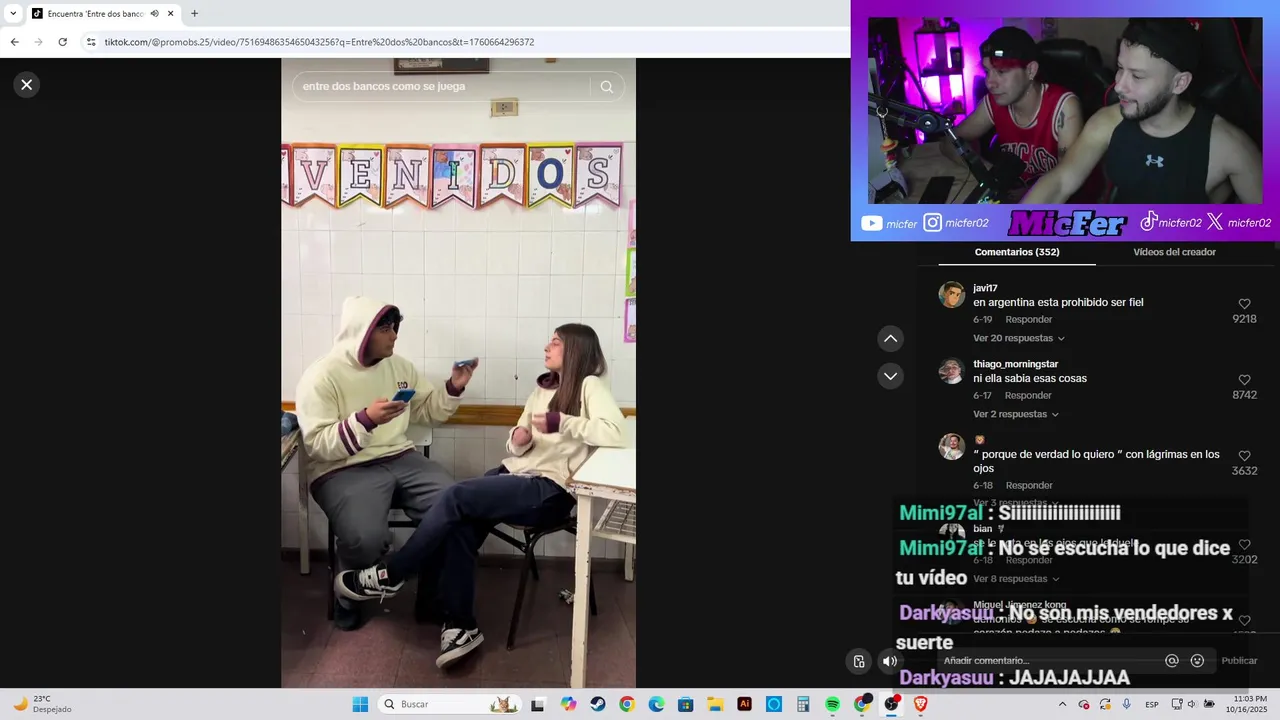Click the taskbar Buscar search box
The height and width of the screenshot is (720, 1280).
click(450, 704)
